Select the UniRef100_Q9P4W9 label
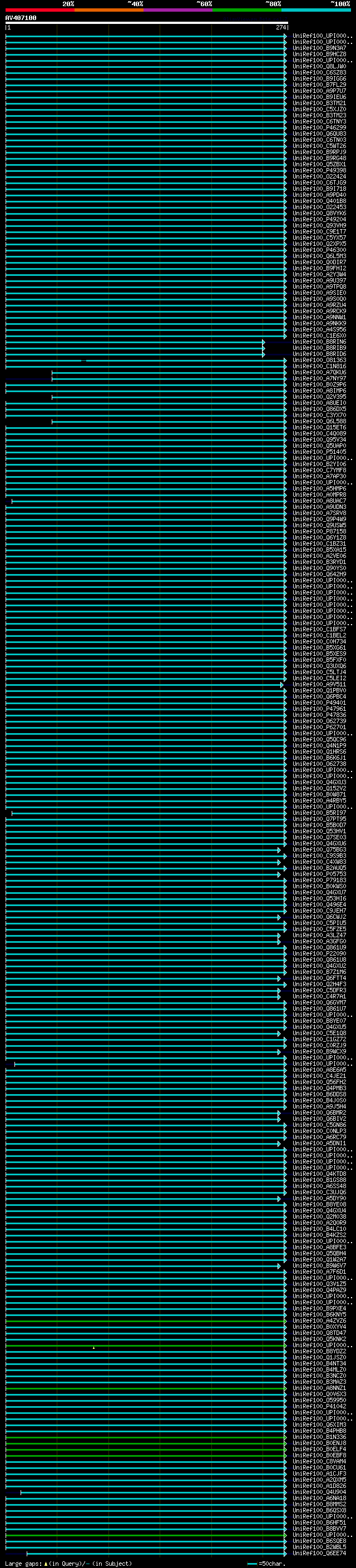This screenshot has width=356, height=1568. (x=319, y=519)
